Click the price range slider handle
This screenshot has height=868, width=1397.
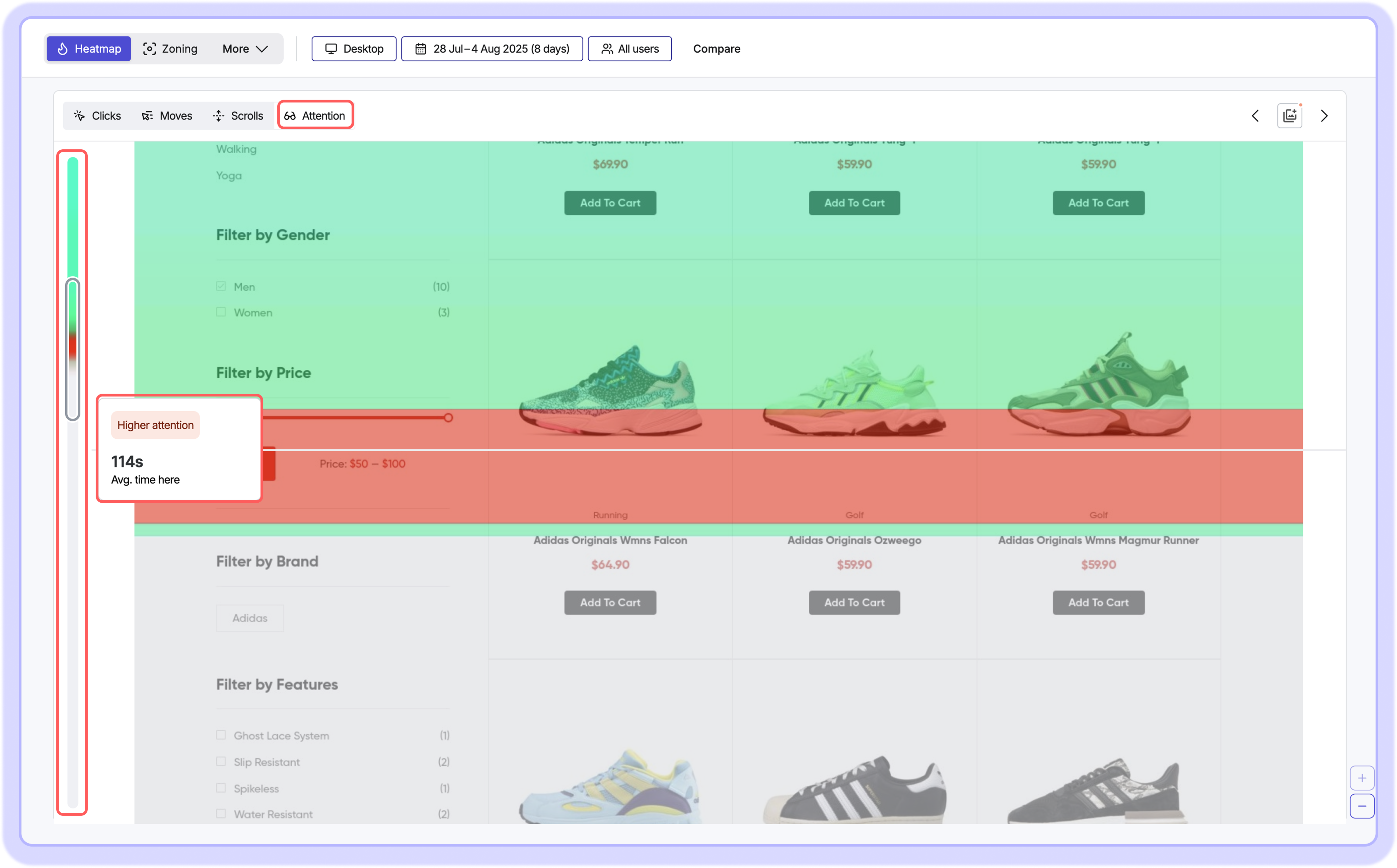(x=448, y=417)
